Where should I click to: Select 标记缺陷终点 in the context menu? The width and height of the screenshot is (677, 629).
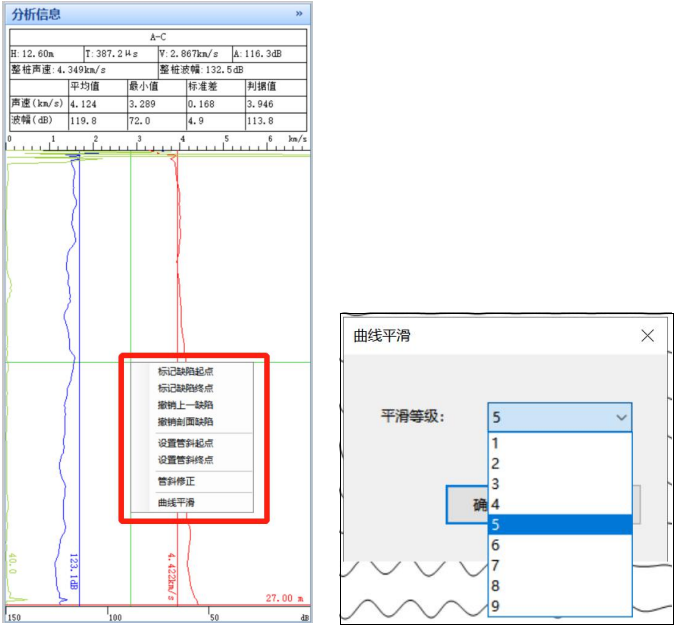tap(185, 388)
